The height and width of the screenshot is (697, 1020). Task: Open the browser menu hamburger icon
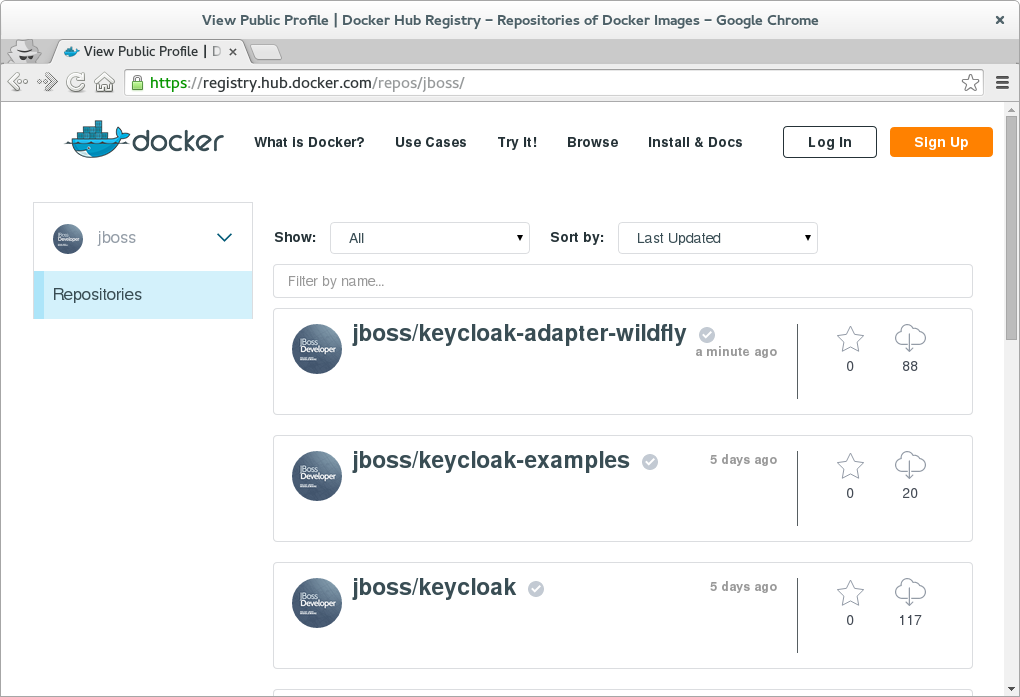point(1002,82)
